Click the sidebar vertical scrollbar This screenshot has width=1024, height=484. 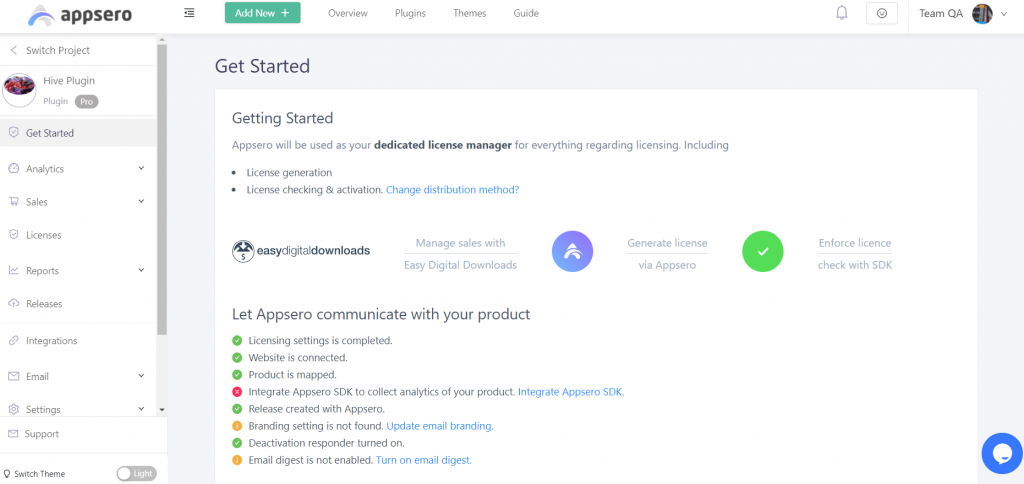pyautogui.click(x=162, y=189)
